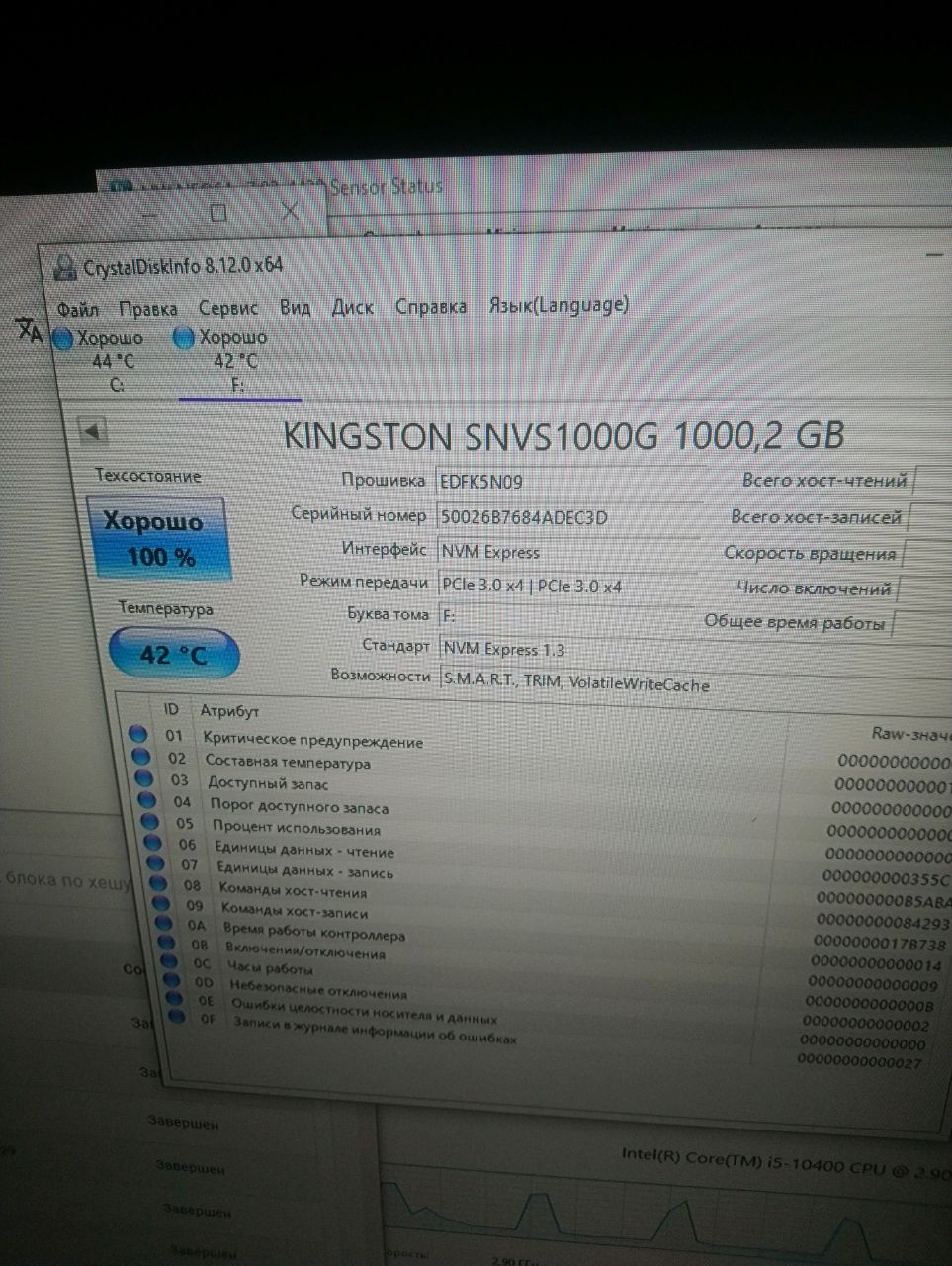Click status dot for attribute 01 Критическое предупреждение
The width and height of the screenshot is (952, 1266).
[x=137, y=735]
